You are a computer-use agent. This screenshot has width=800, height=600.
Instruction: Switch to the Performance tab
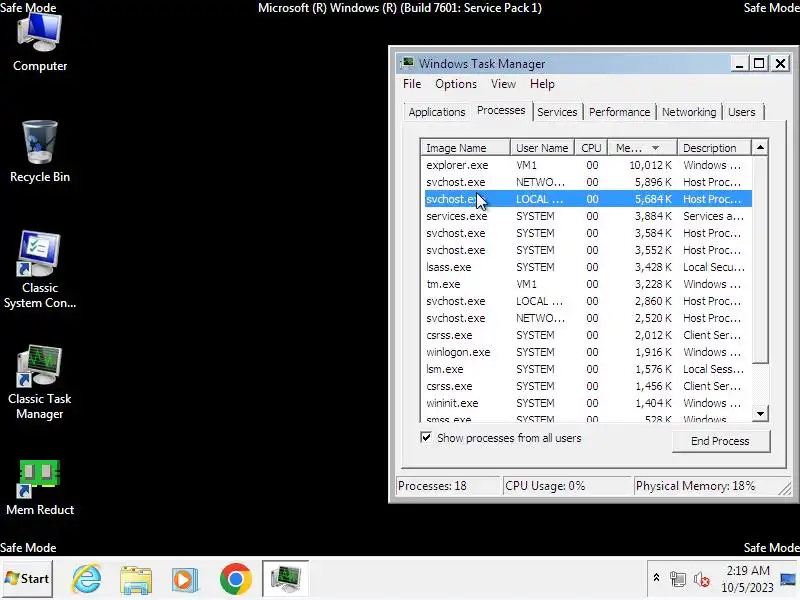(x=619, y=112)
